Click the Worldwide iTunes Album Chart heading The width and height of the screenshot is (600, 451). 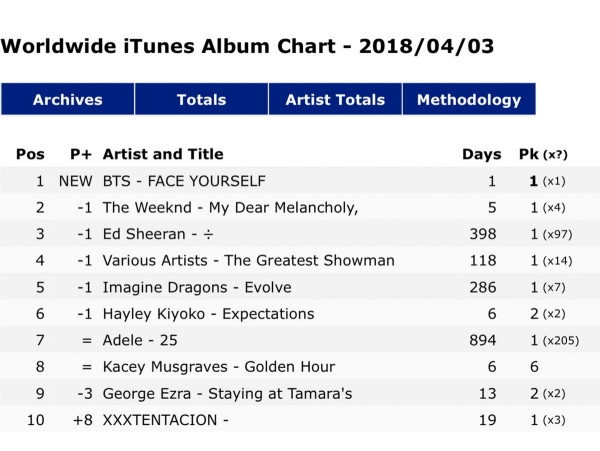(x=247, y=47)
